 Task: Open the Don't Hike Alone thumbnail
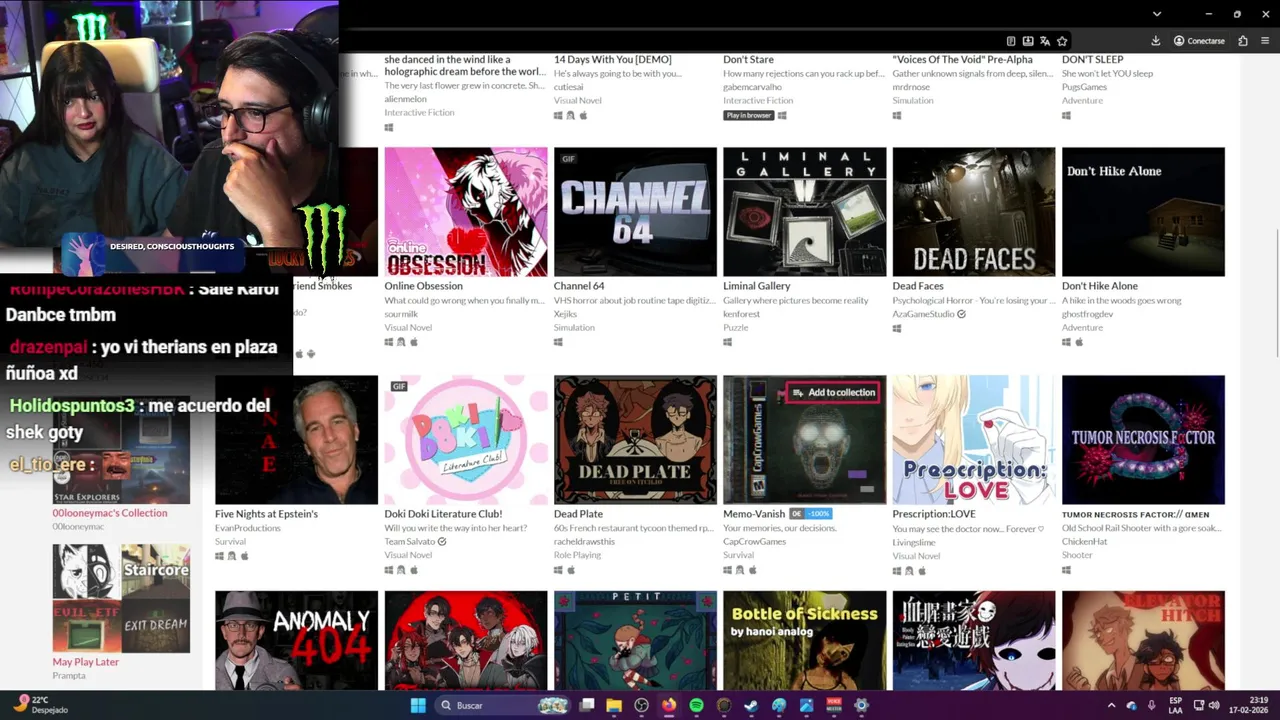pyautogui.click(x=1143, y=212)
